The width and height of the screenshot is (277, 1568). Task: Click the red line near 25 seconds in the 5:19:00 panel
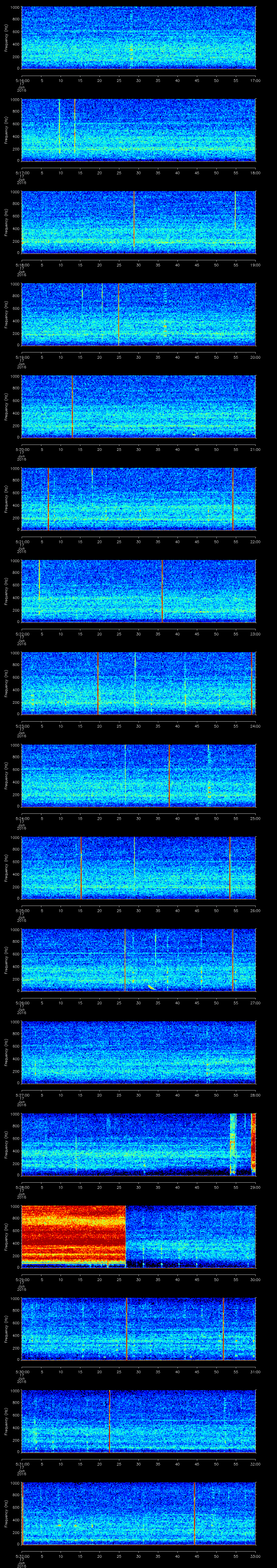pyautogui.click(x=118, y=314)
